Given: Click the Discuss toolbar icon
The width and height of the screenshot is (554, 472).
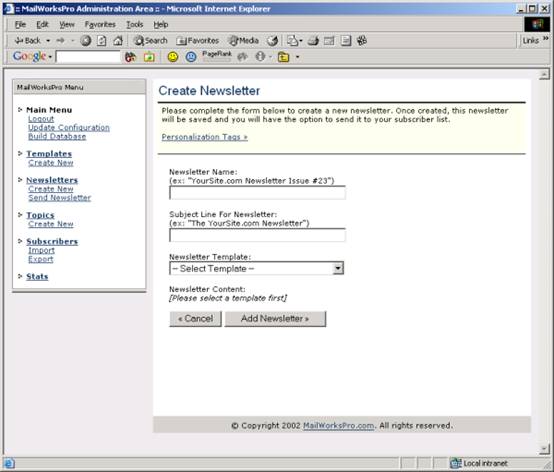Looking at the screenshot, I should 346,41.
